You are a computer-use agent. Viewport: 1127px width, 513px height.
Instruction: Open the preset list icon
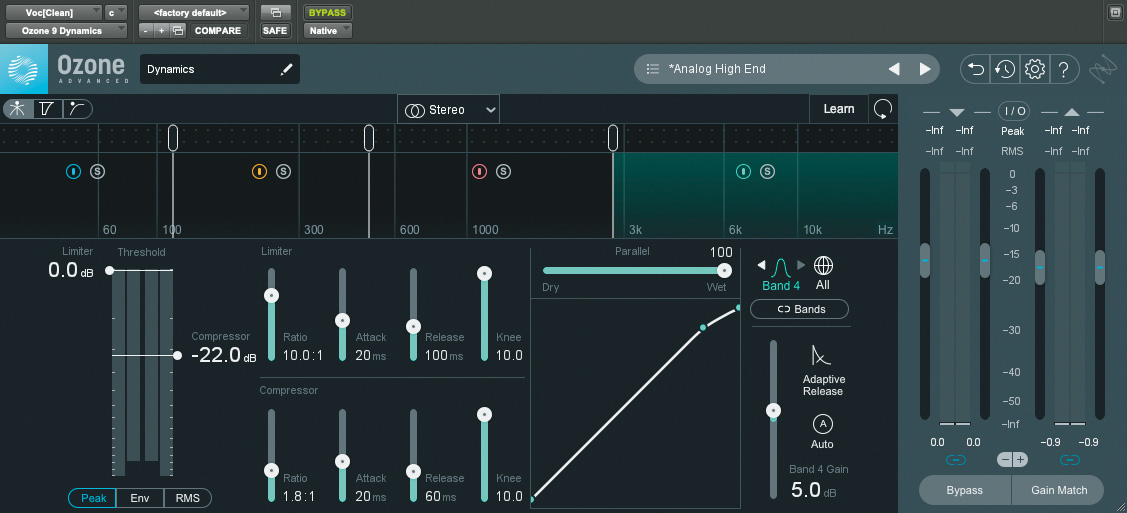click(653, 69)
